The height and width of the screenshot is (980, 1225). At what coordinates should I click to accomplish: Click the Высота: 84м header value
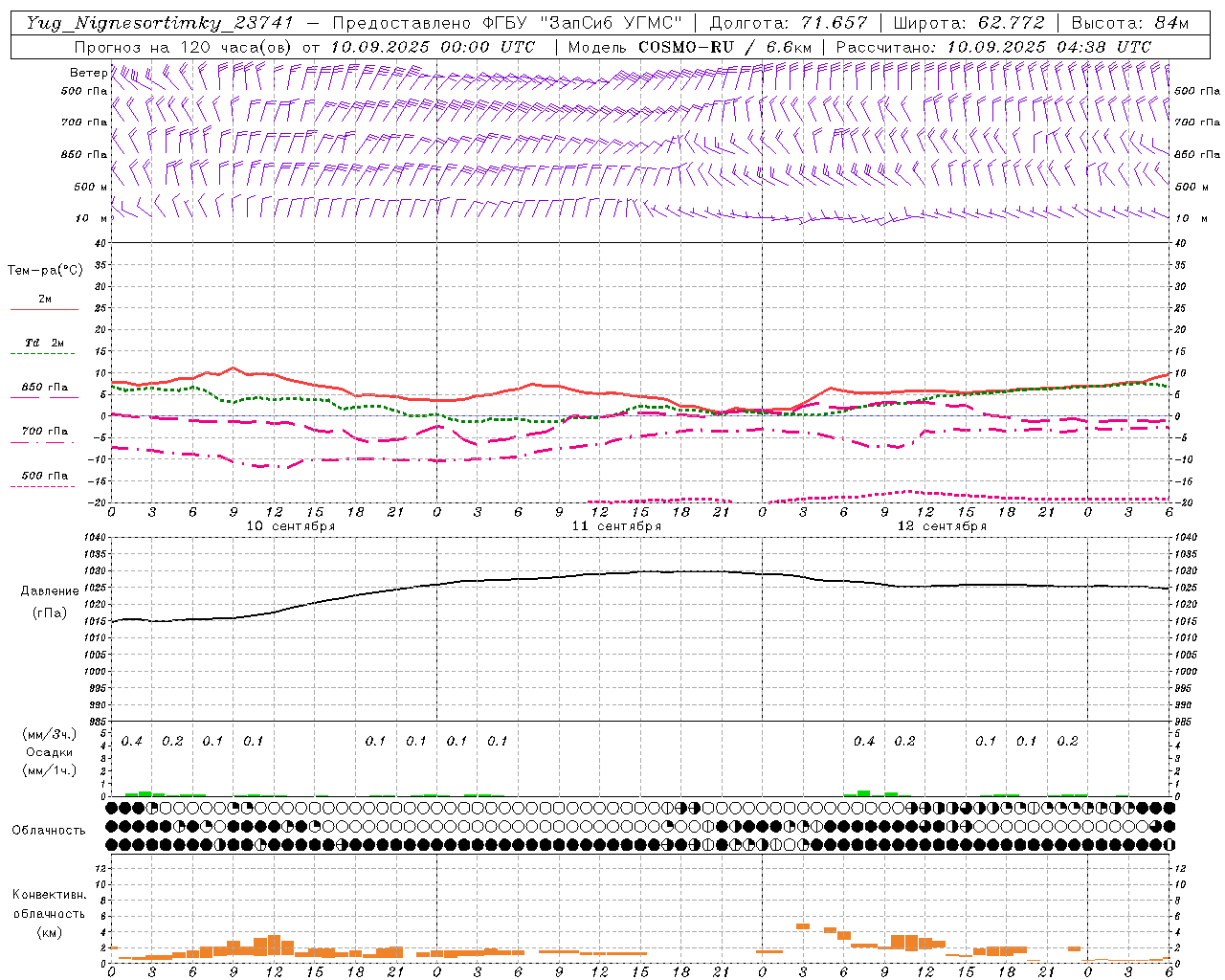tap(1129, 23)
